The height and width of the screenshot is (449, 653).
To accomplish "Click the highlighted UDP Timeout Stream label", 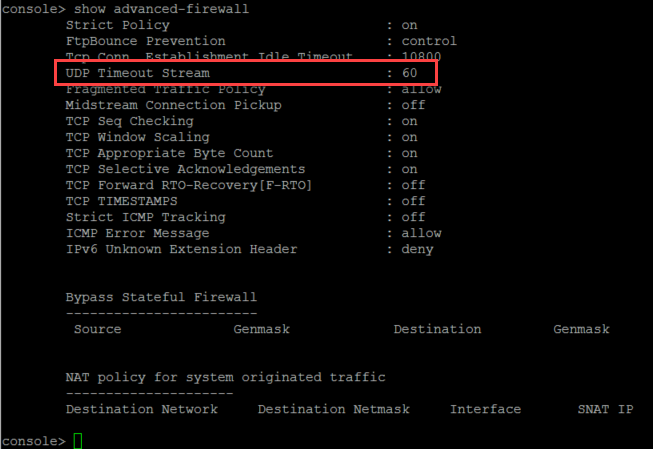I will 137,73.
